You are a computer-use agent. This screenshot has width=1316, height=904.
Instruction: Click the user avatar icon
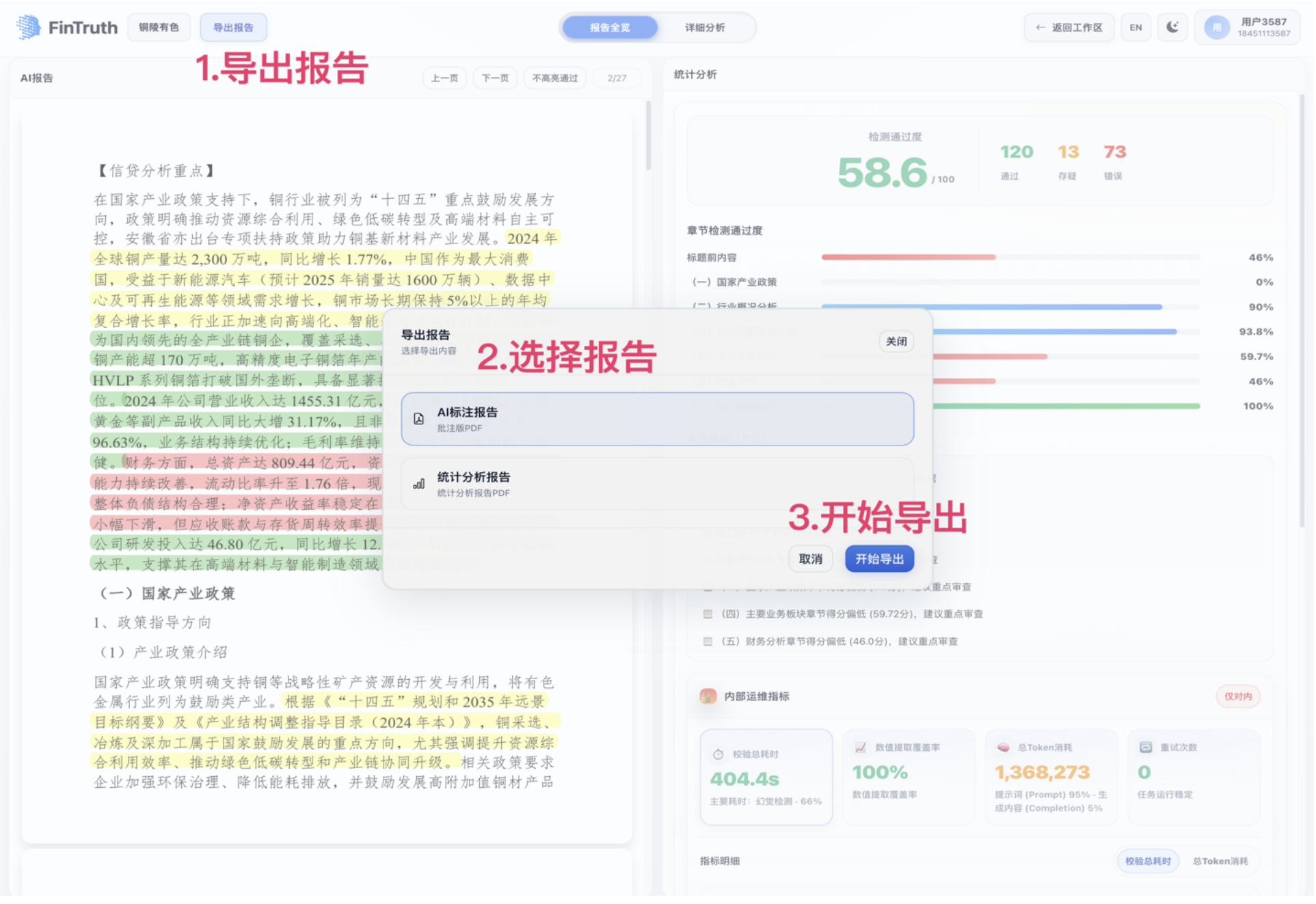point(1216,27)
